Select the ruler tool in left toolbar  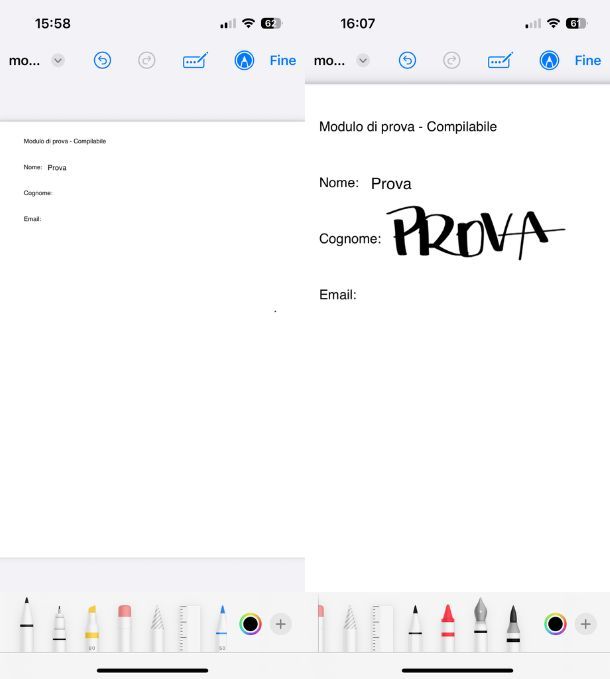(x=189, y=628)
